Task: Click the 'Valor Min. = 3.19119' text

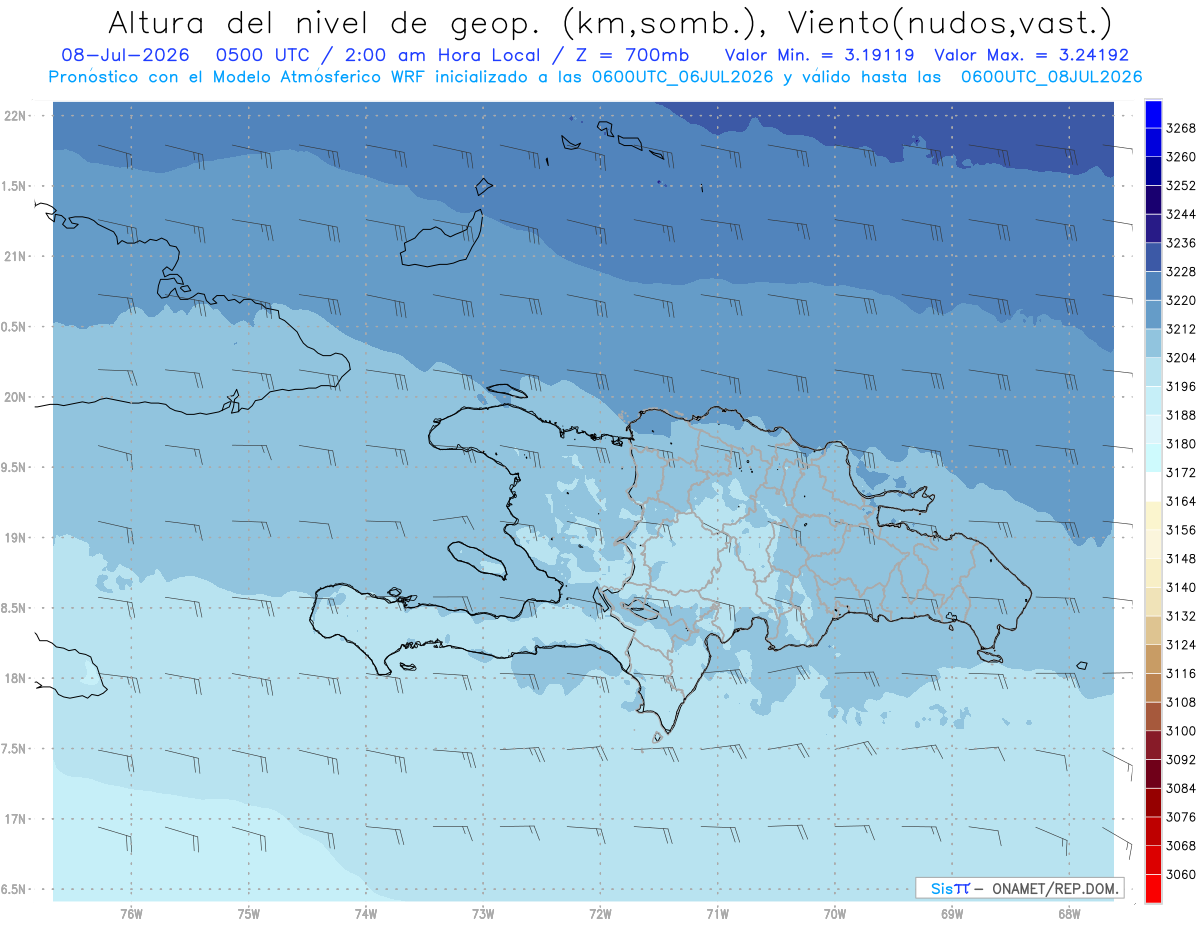Action: pos(822,55)
